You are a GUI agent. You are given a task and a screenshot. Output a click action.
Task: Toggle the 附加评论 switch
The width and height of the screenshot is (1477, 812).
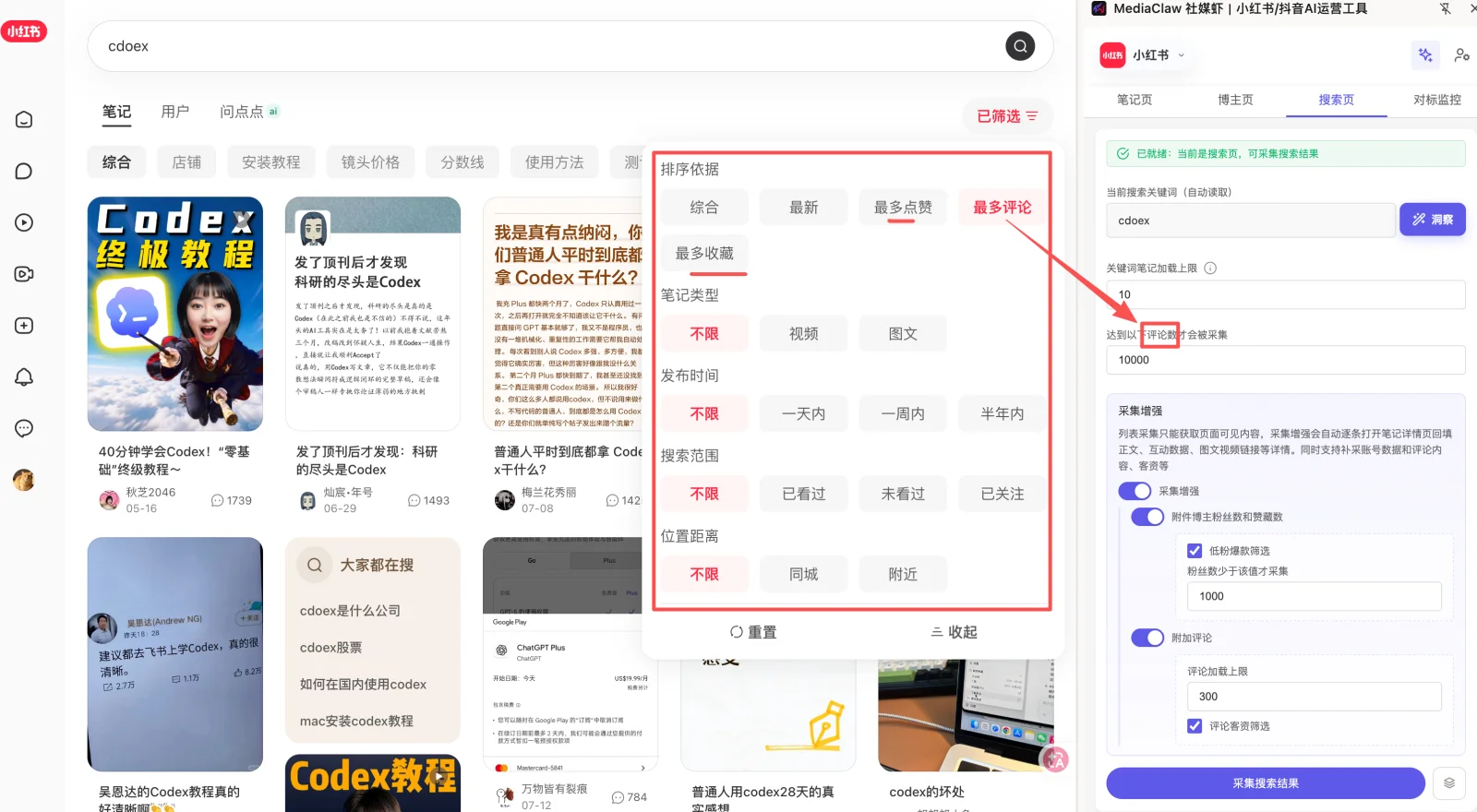[1147, 638]
